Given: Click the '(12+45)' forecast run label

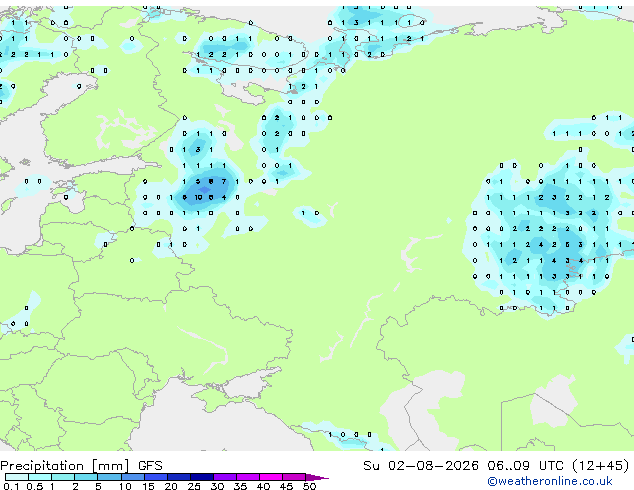Looking at the screenshot, I should pos(600,466).
